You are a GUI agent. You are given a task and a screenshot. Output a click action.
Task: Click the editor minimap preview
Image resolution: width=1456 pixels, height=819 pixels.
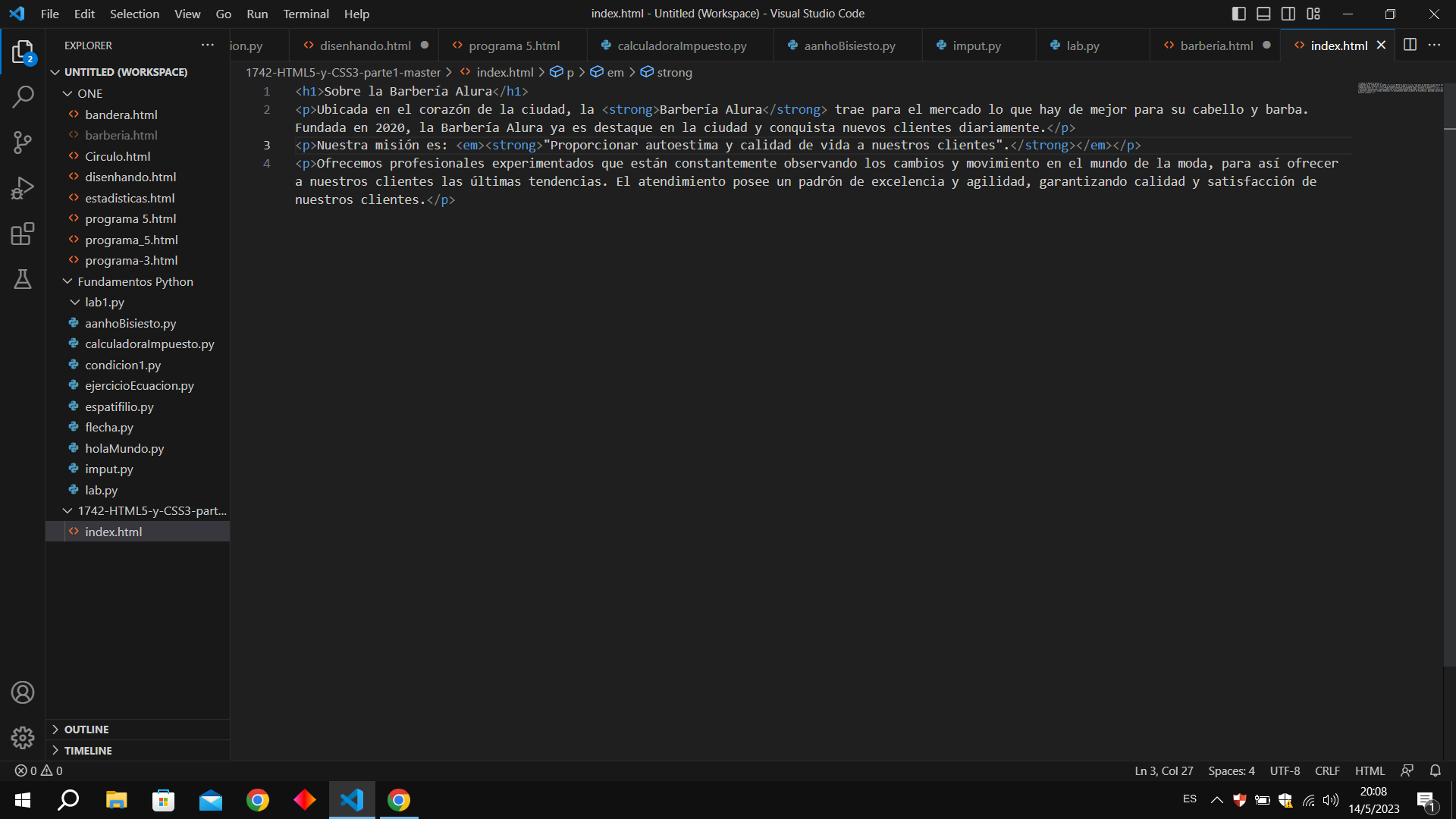click(x=1400, y=88)
